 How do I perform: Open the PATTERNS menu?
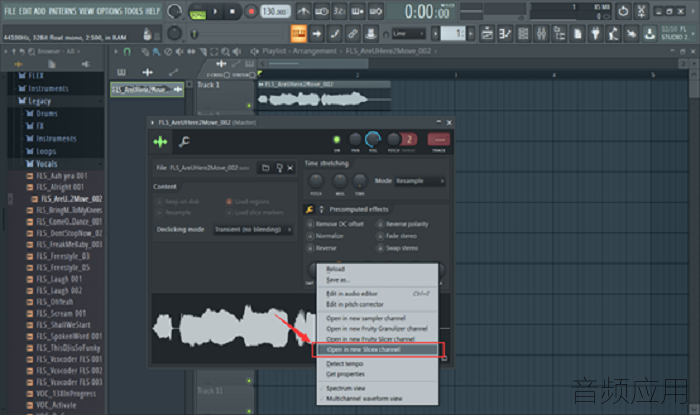[62, 11]
